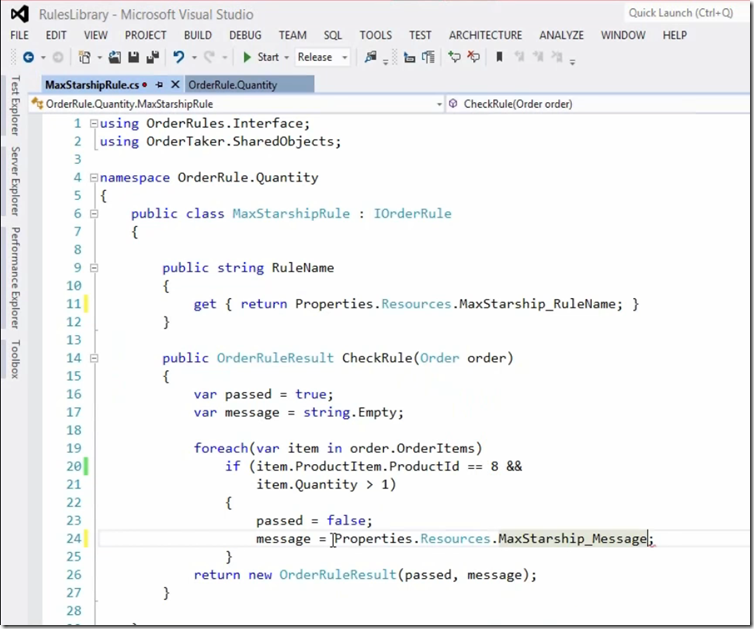
Task: Pin the MaxStarshipRule.cs tab
Action: coord(159,85)
